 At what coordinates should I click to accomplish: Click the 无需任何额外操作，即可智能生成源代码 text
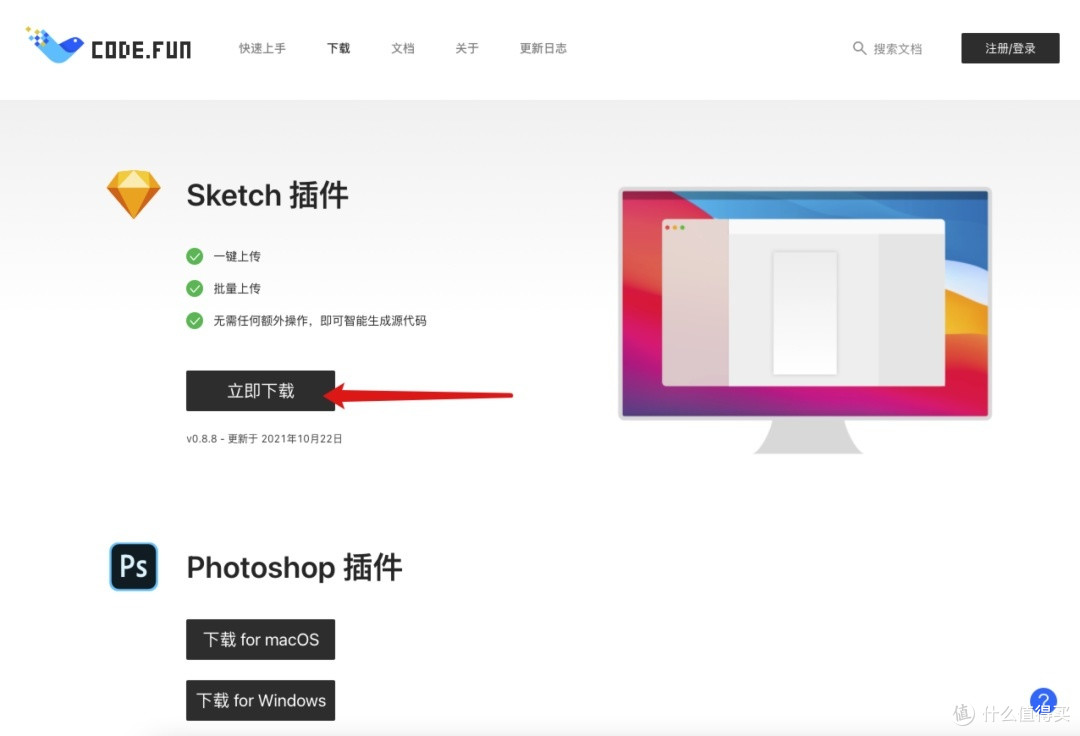point(320,321)
